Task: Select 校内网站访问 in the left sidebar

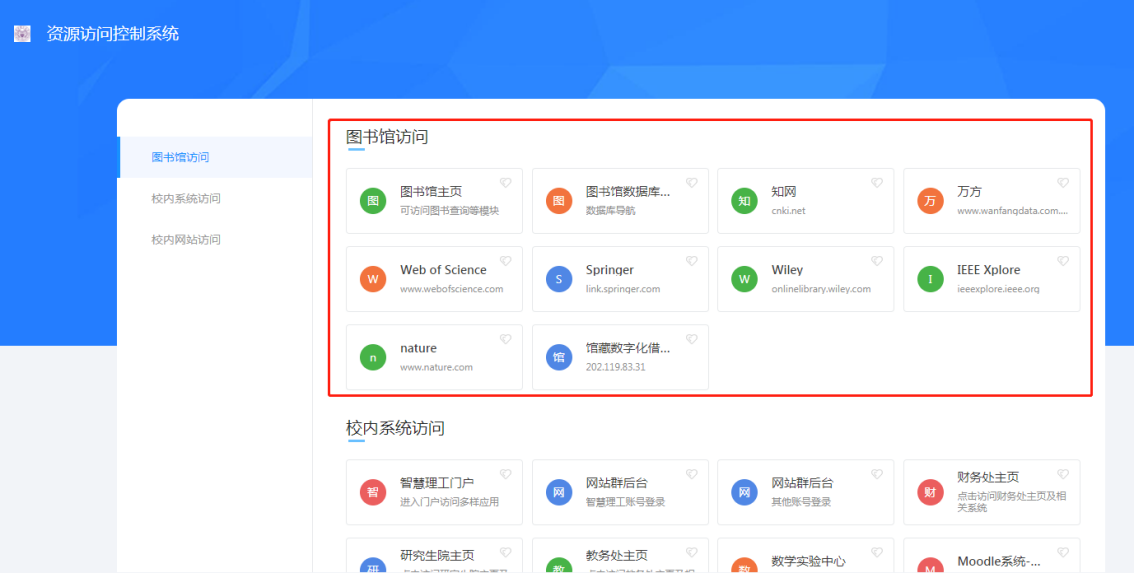Action: point(215,239)
